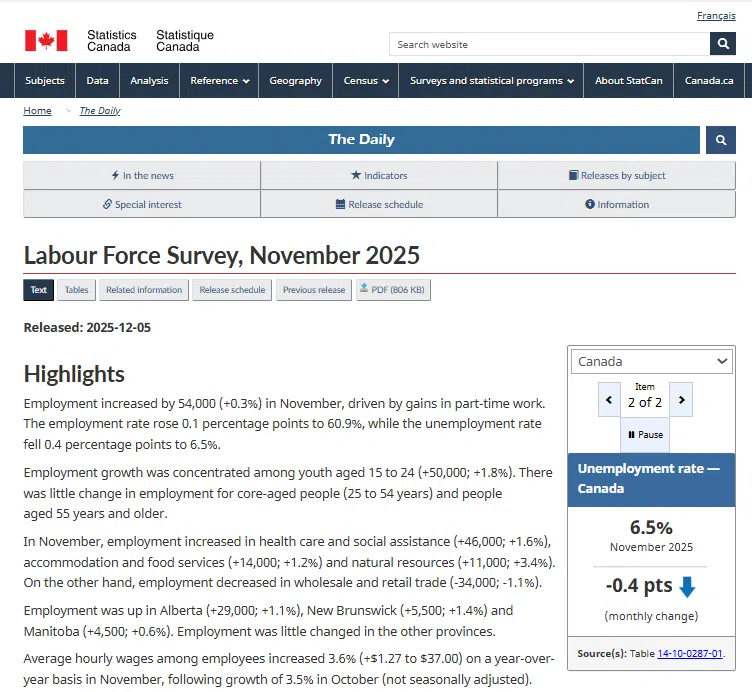This screenshot has width=752, height=692.
Task: Open the Canada geography dropdown
Action: (x=653, y=361)
